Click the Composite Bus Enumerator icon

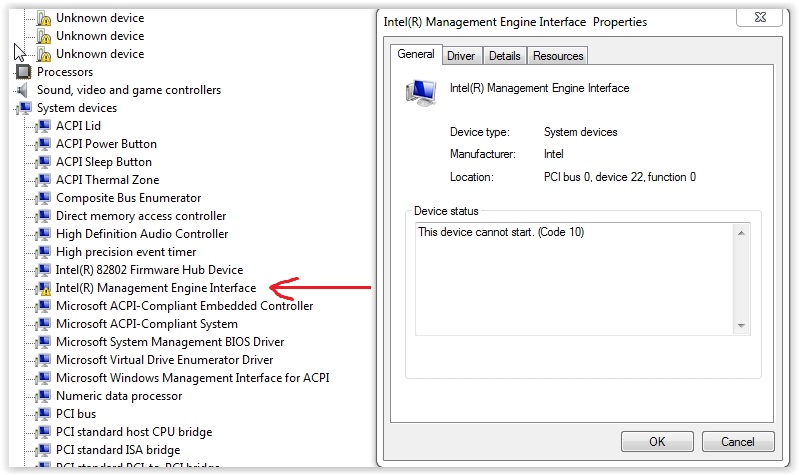44,198
